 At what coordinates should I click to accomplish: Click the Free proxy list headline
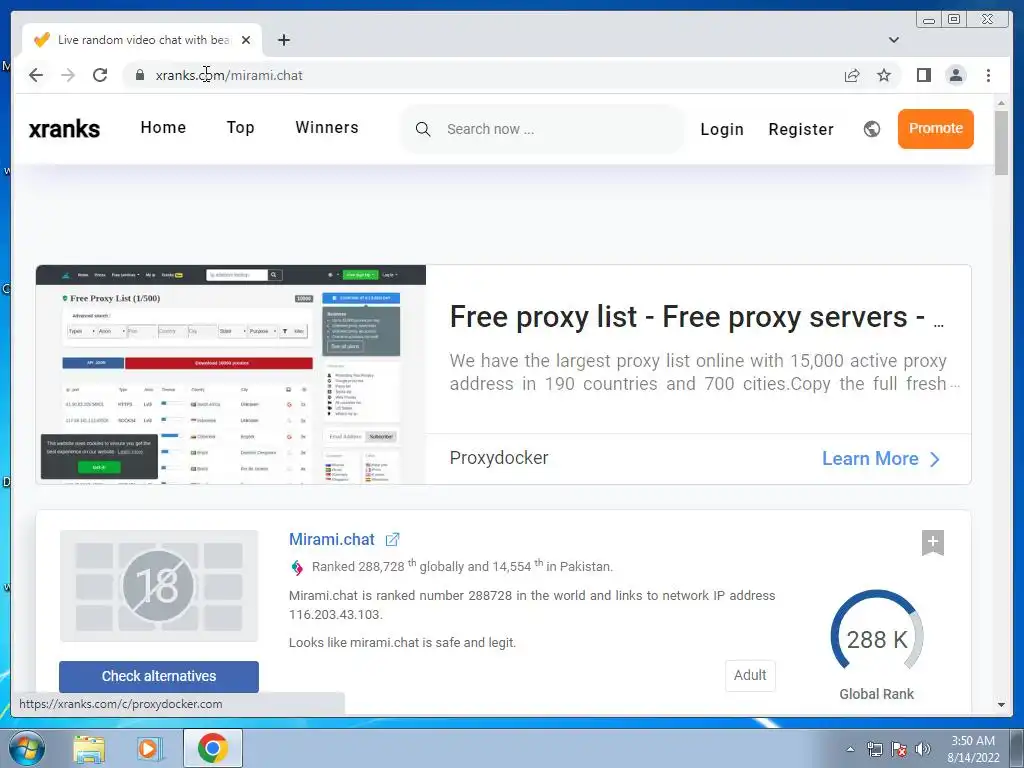click(696, 317)
